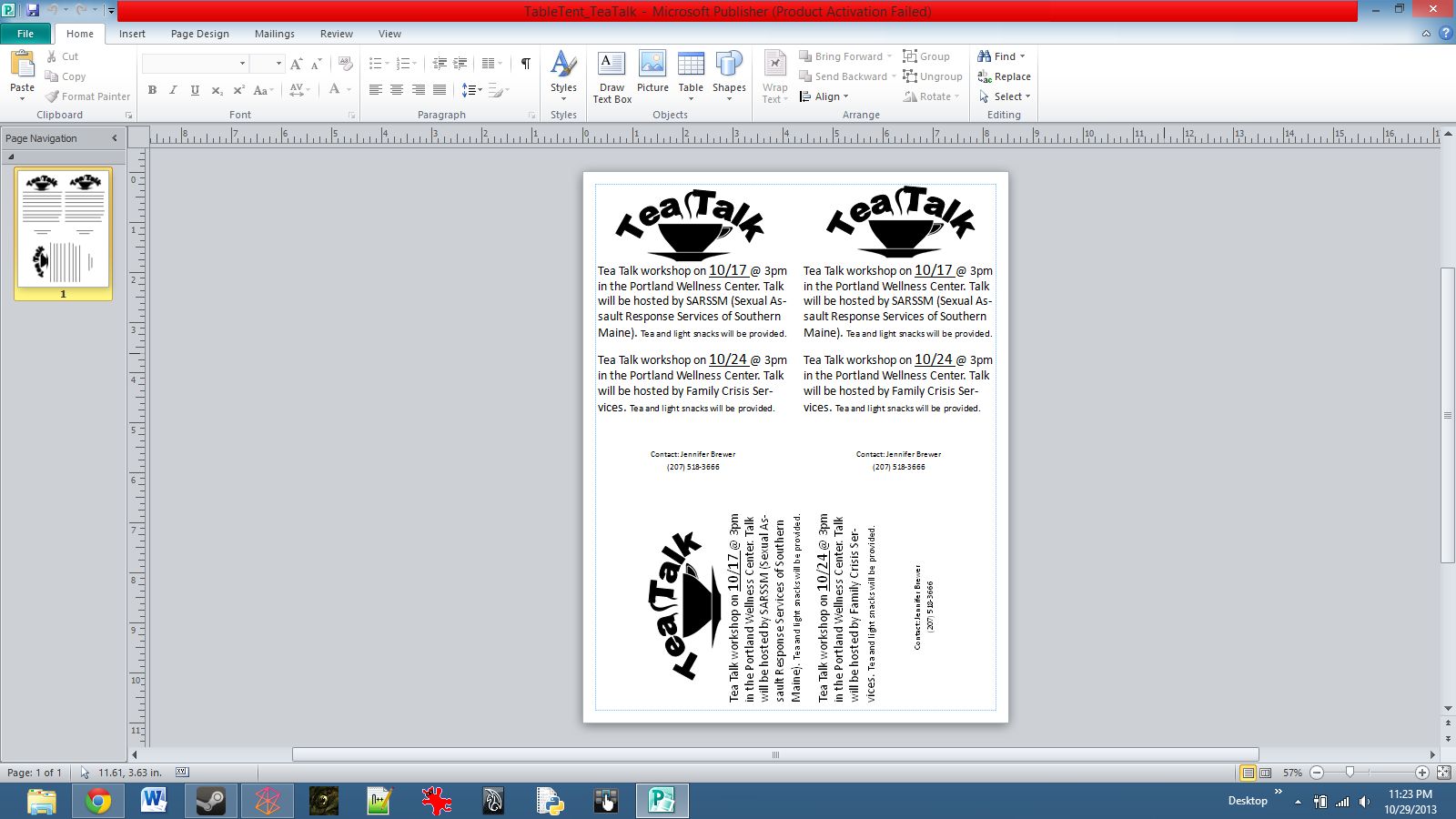This screenshot has width=1456, height=819.
Task: Select page 1 thumbnail in Page Navigation
Action: click(64, 233)
